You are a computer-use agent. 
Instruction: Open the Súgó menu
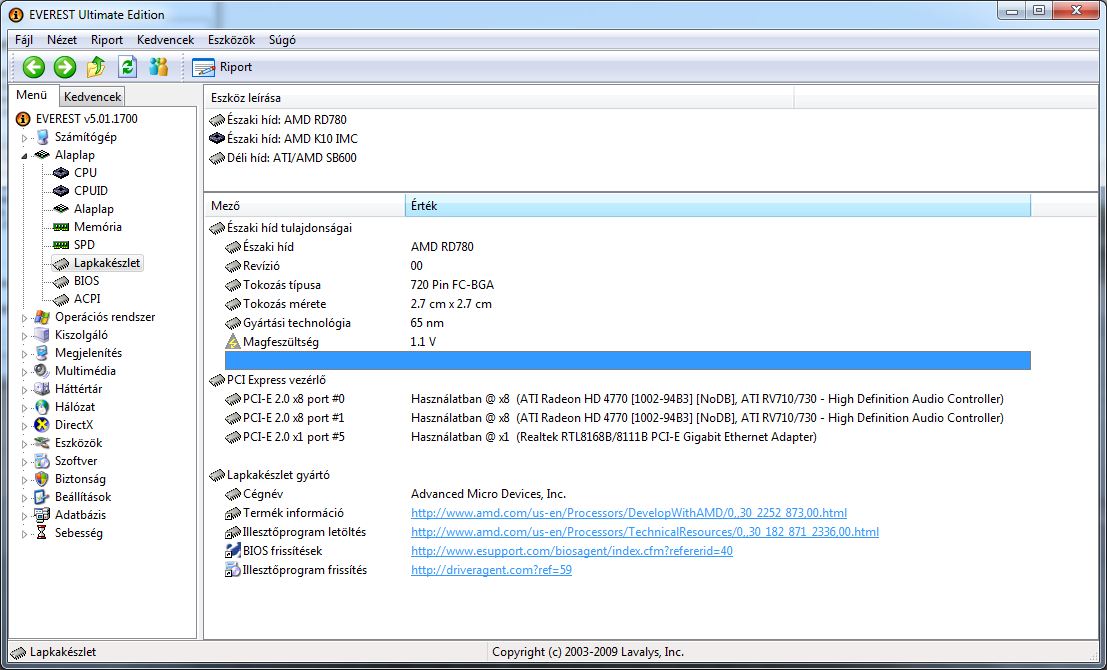coord(282,40)
